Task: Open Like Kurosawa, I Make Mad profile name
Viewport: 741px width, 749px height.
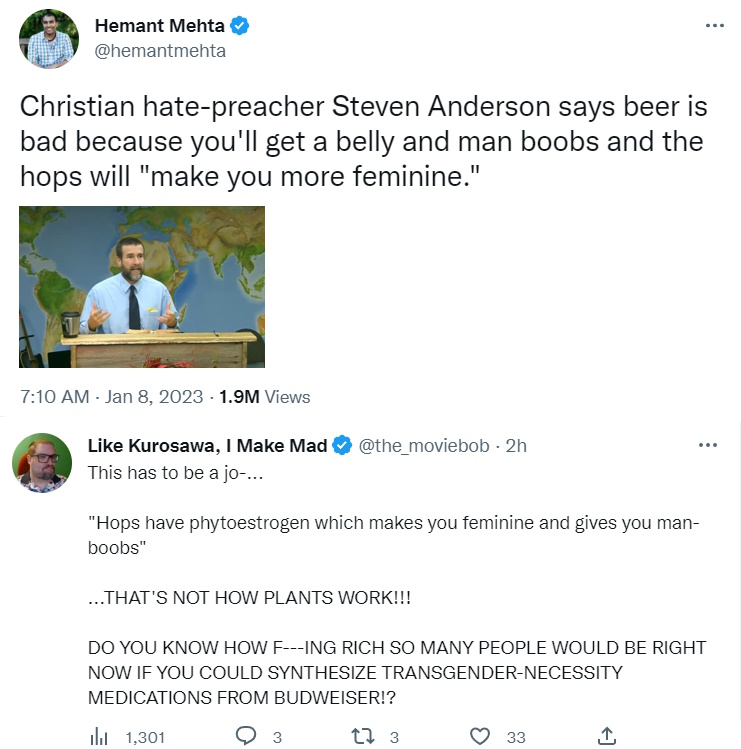Action: tap(207, 446)
